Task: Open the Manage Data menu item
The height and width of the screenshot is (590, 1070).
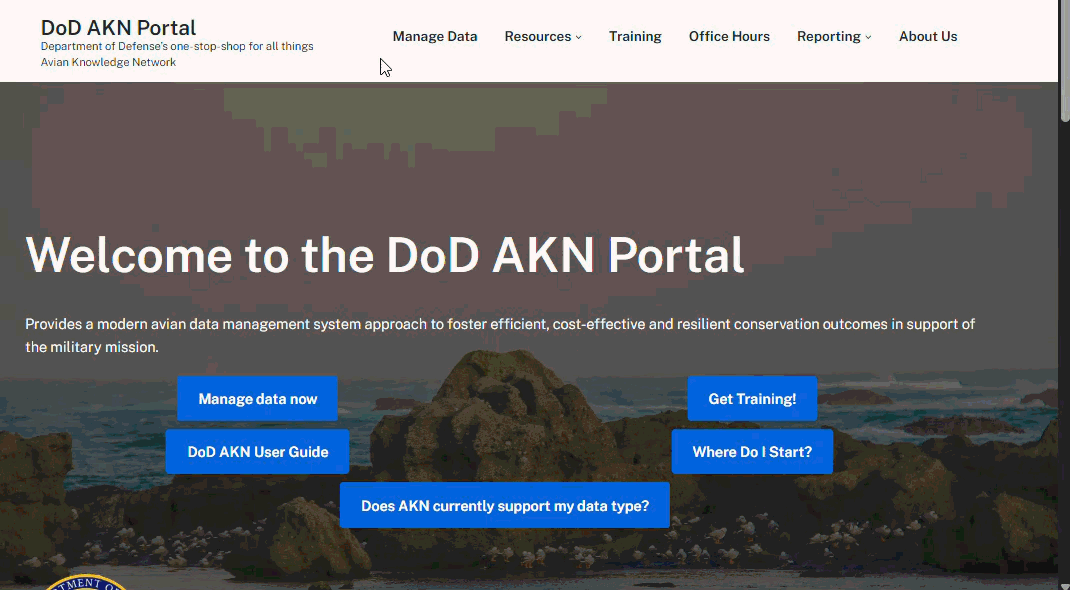Action: coord(435,37)
